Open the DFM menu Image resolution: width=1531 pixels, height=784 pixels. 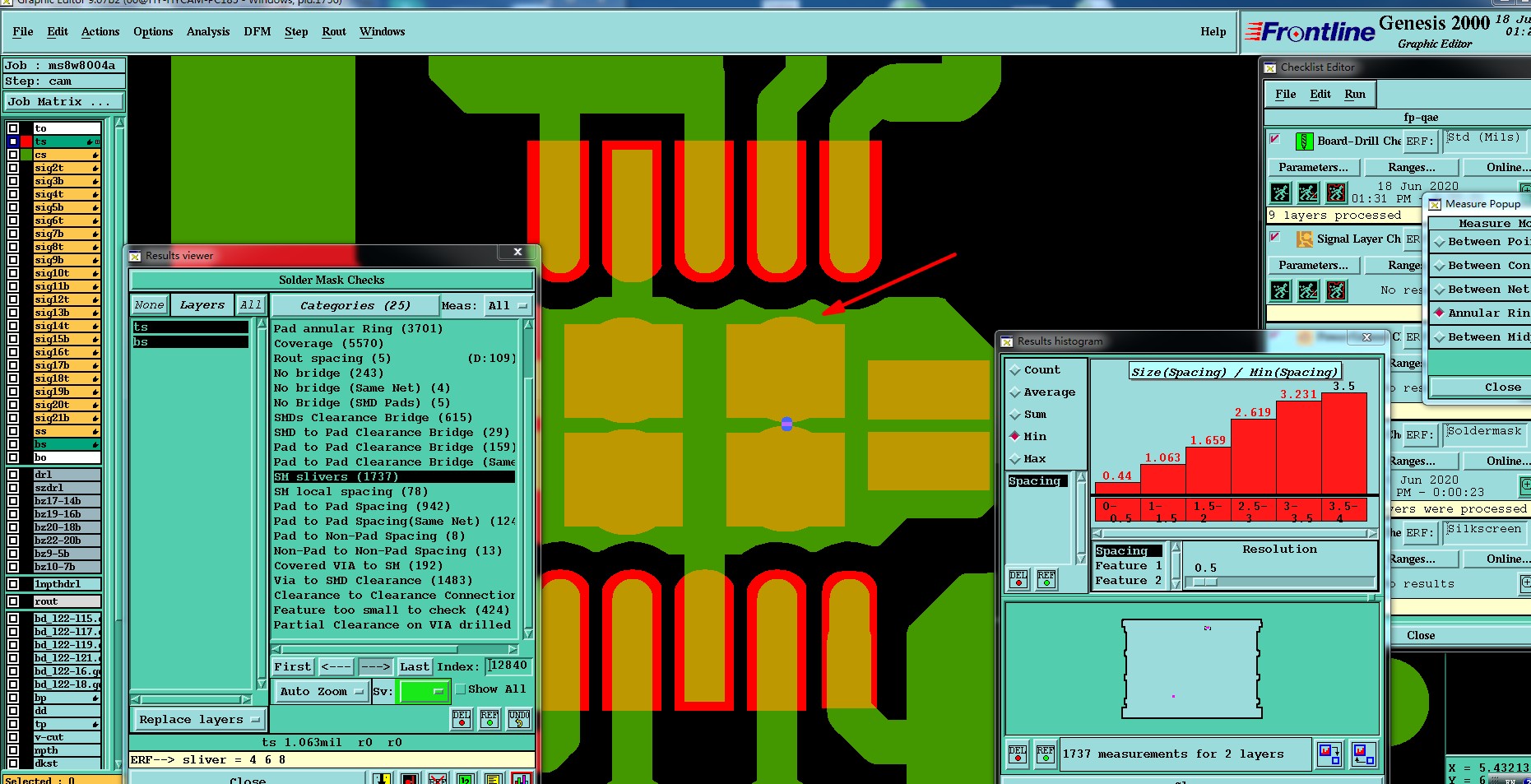(257, 31)
